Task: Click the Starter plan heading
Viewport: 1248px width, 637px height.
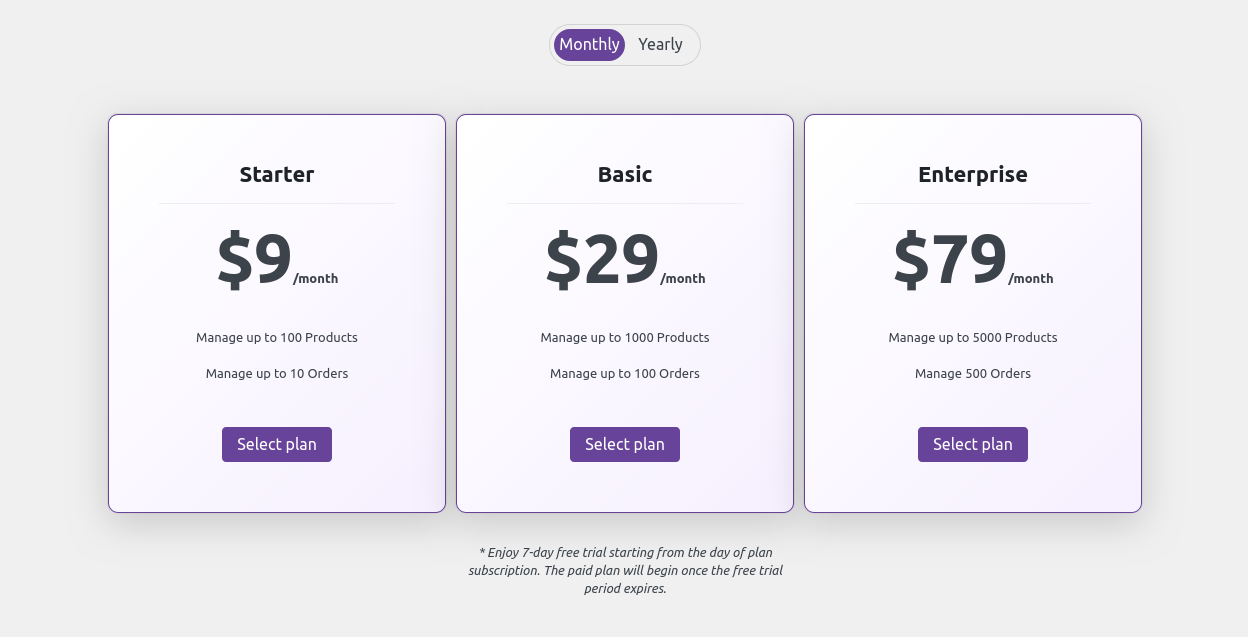Action: (277, 174)
